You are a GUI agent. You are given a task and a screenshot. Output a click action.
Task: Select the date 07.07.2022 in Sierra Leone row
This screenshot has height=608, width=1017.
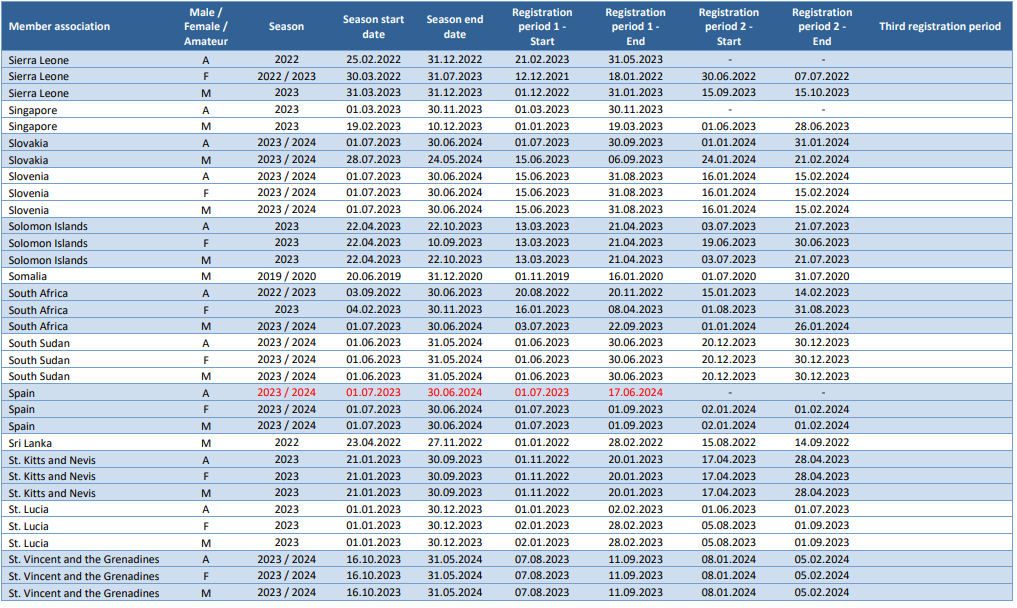pos(822,77)
